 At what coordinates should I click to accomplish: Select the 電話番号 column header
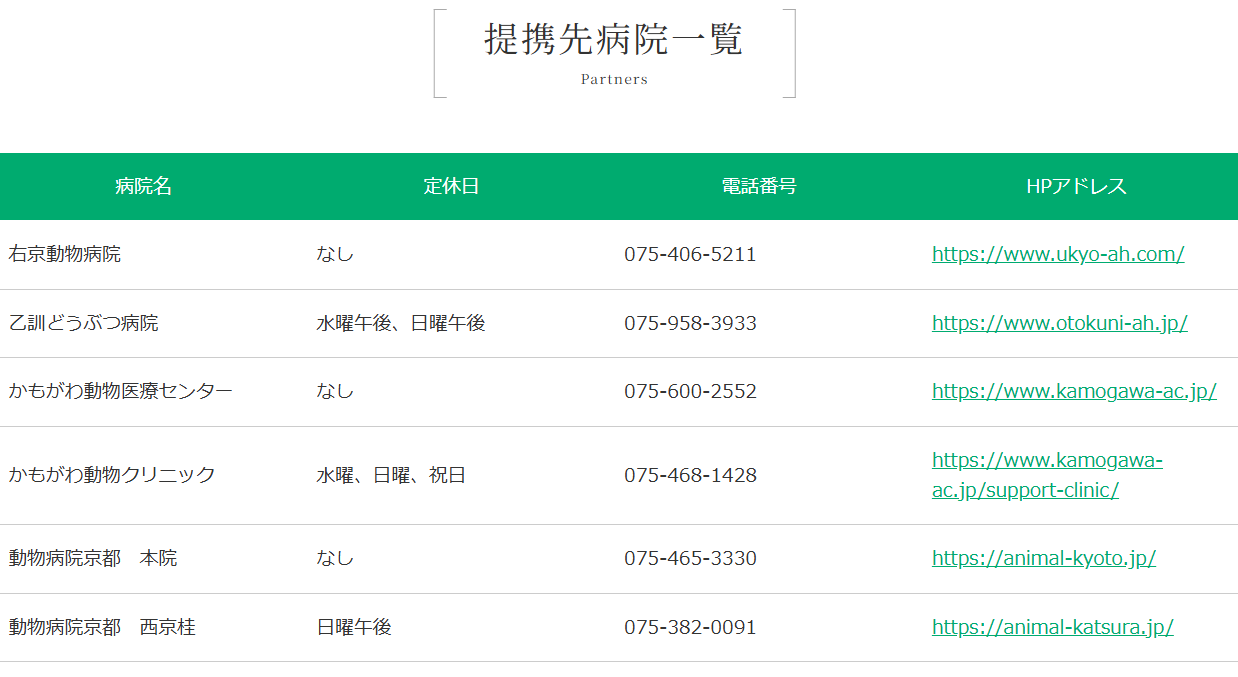click(x=759, y=186)
